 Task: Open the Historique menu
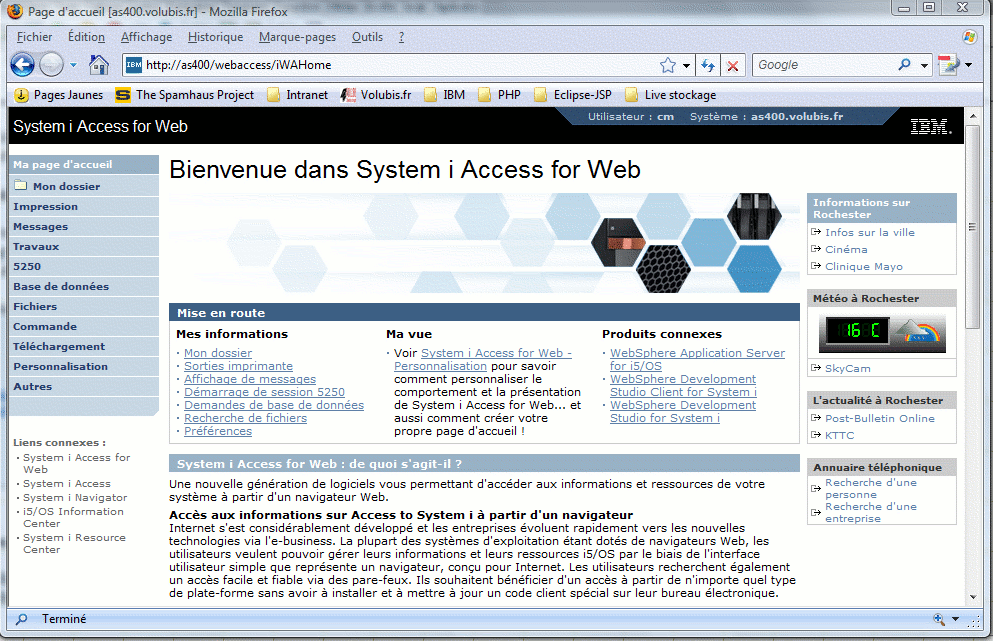pos(215,37)
